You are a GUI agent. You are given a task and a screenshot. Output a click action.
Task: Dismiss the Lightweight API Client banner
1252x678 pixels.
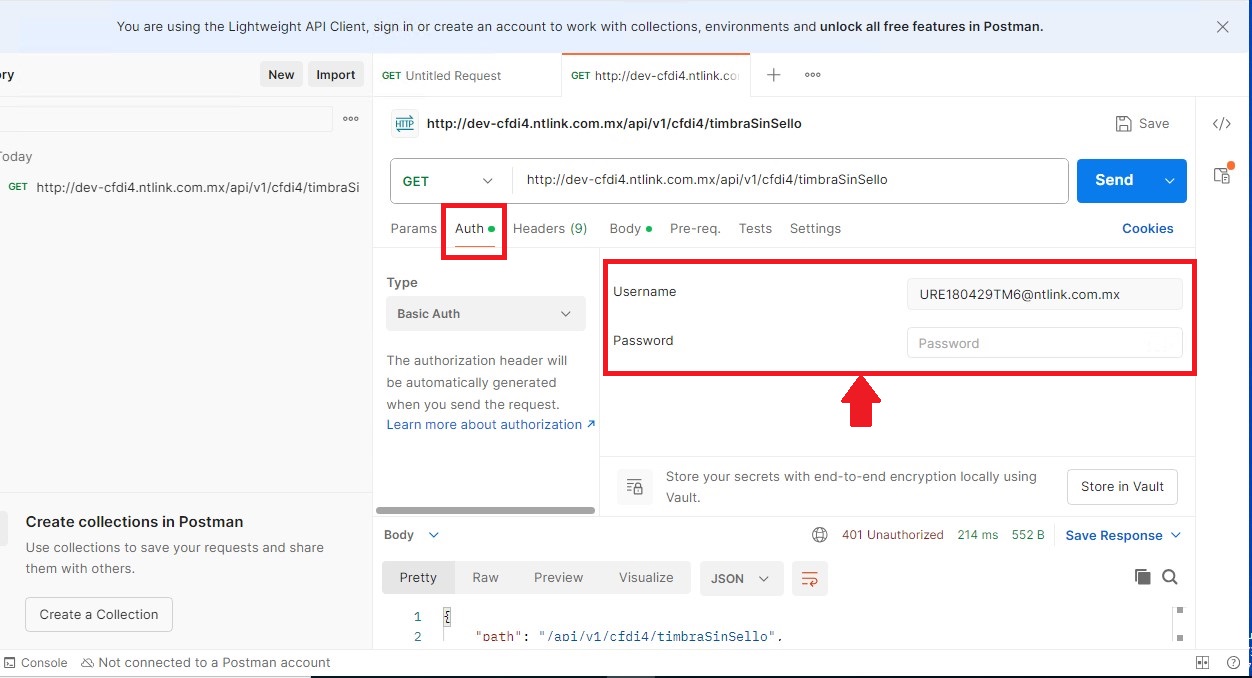point(1222,27)
